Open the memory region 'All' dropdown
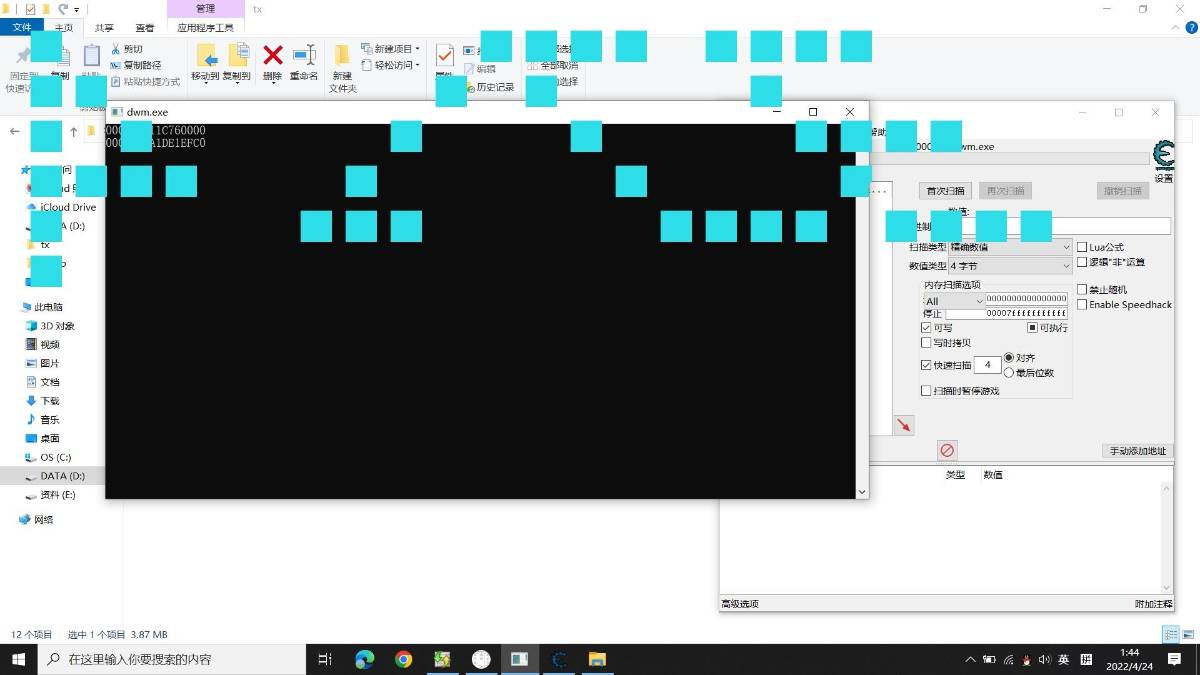Screen dimensions: 1200x675 tap(954, 301)
